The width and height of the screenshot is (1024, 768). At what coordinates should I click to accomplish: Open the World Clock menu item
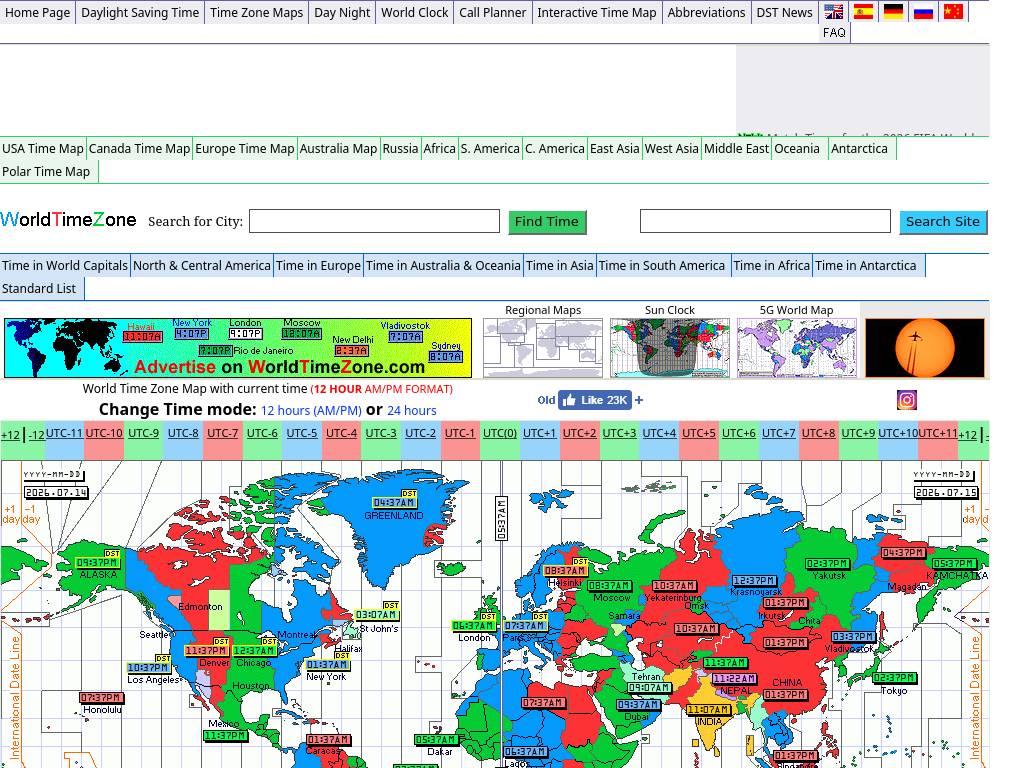[415, 12]
